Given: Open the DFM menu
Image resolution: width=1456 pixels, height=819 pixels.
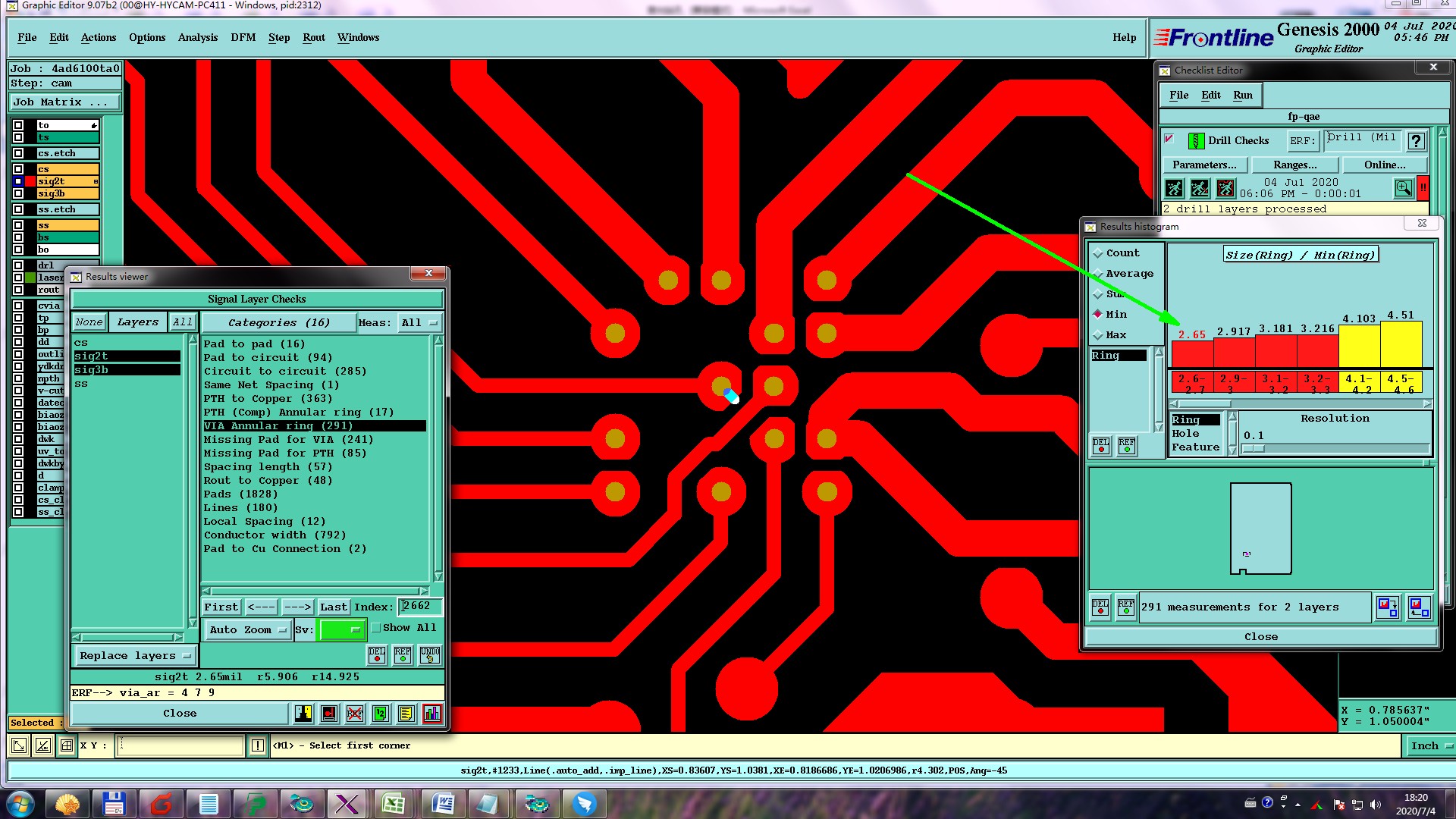Looking at the screenshot, I should click(x=243, y=37).
